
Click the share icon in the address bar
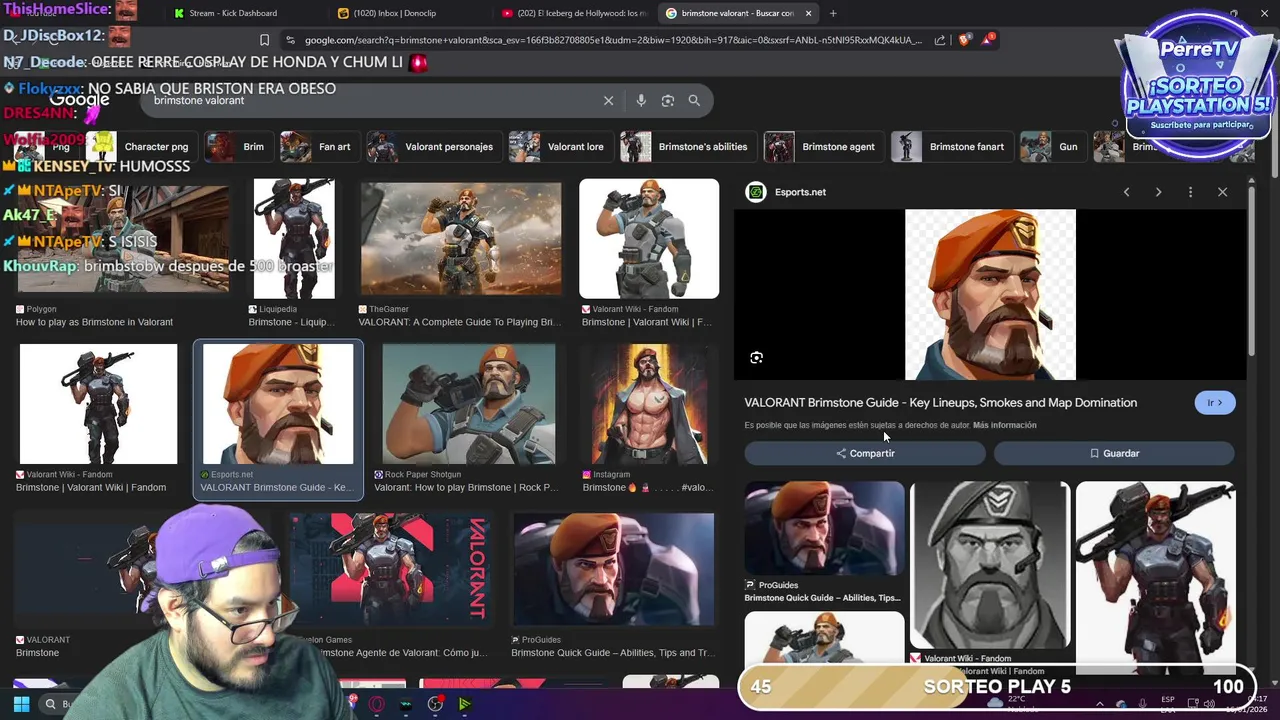coord(940,40)
